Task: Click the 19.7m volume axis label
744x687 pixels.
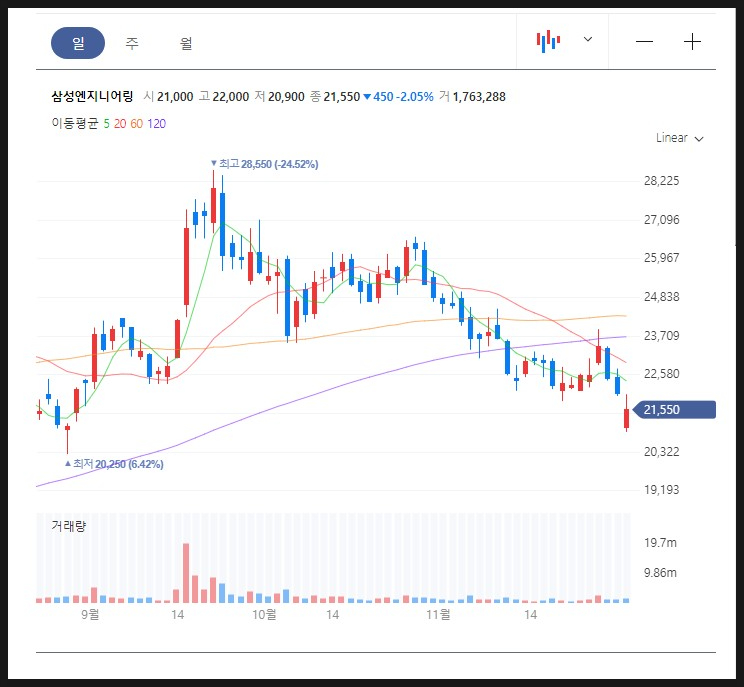Action: 660,543
